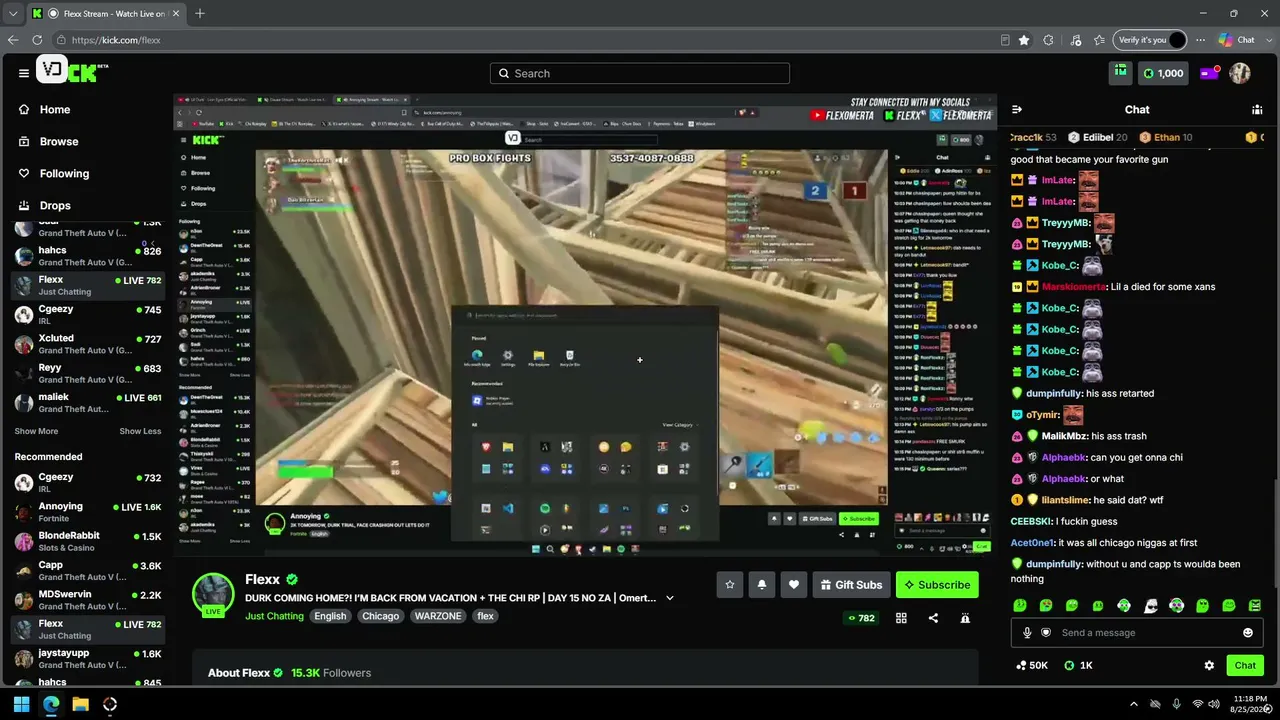Open File Explorer from the taskbar

(80, 704)
